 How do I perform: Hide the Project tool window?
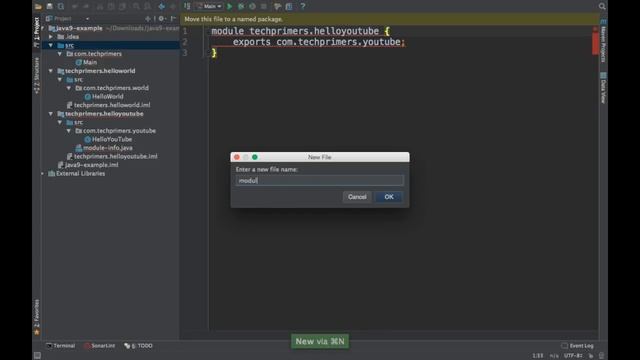click(x=173, y=18)
